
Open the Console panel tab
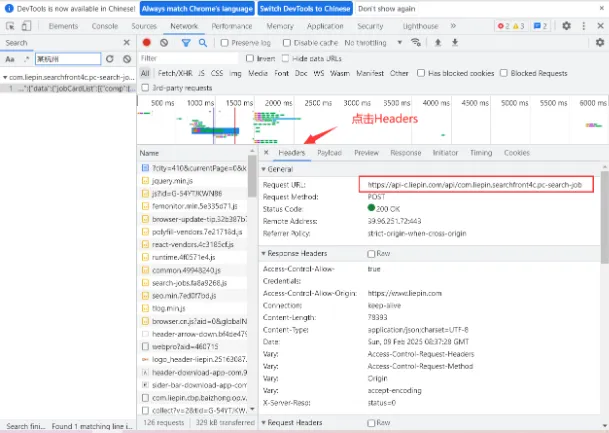coord(104,26)
